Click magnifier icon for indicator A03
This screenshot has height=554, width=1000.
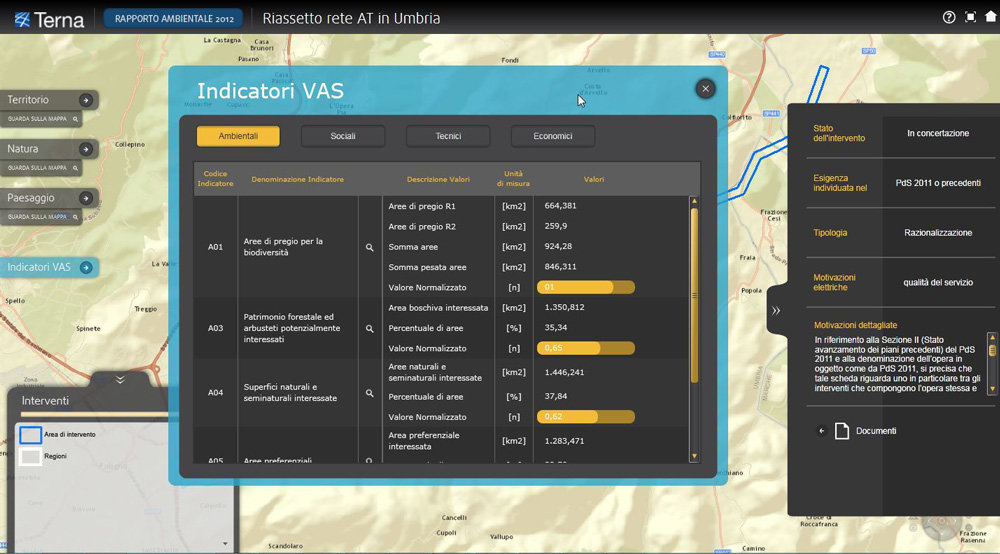(x=369, y=328)
